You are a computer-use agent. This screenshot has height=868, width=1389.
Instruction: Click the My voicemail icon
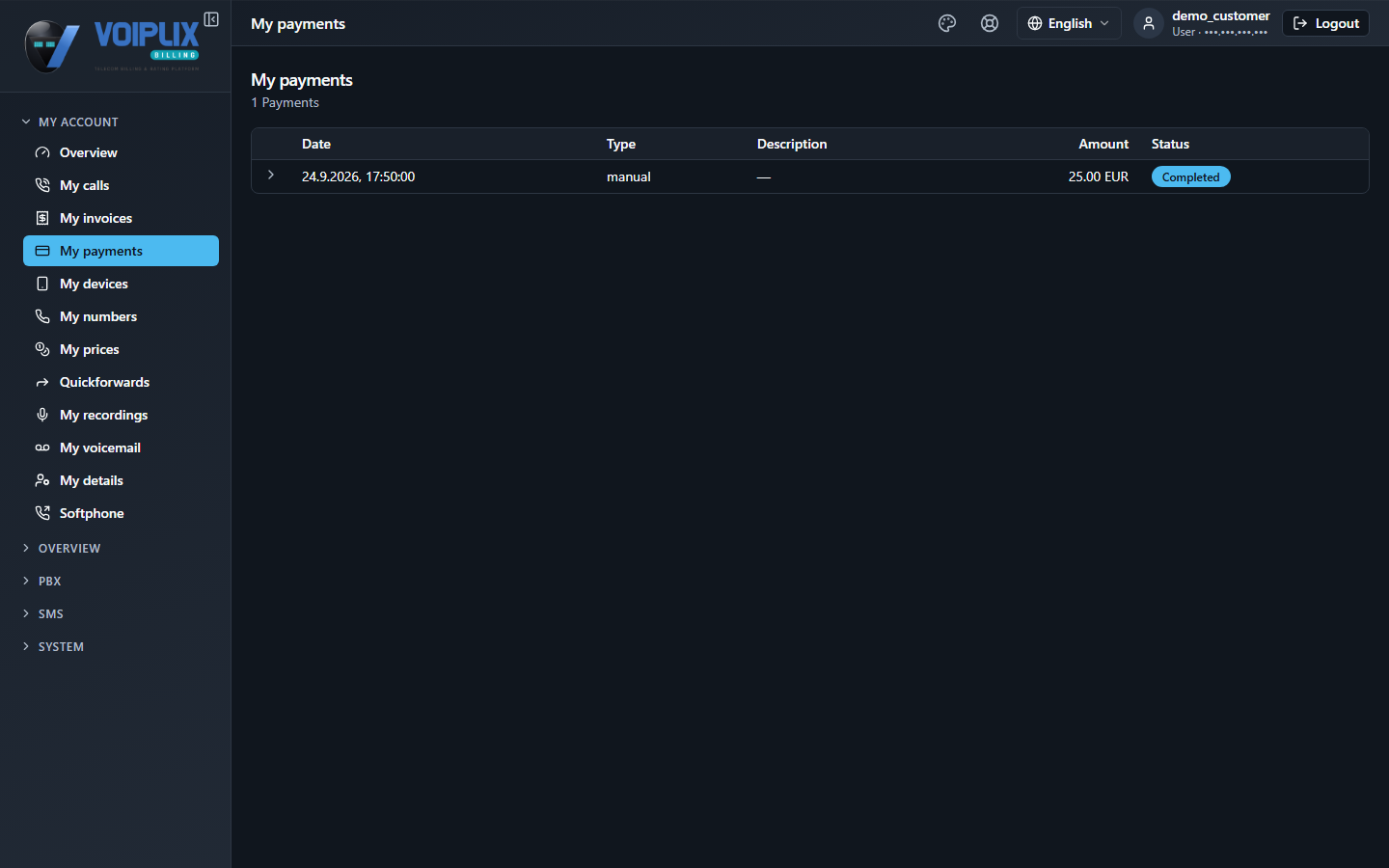[x=42, y=448]
